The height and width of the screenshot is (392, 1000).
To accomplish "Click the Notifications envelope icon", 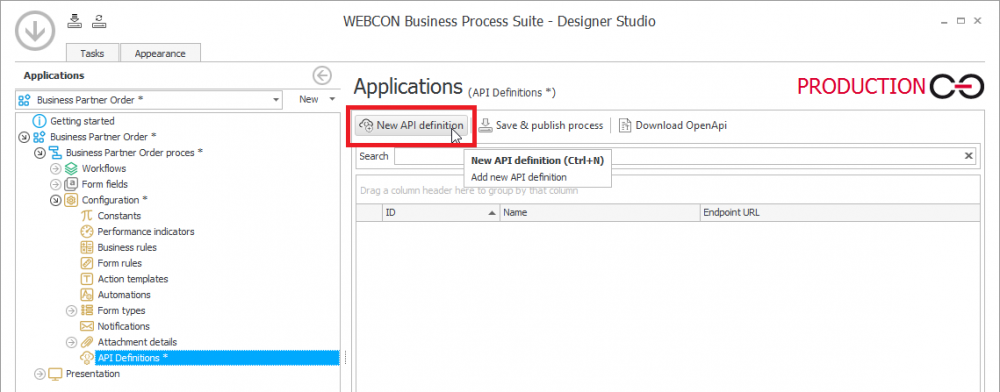I will 87,326.
